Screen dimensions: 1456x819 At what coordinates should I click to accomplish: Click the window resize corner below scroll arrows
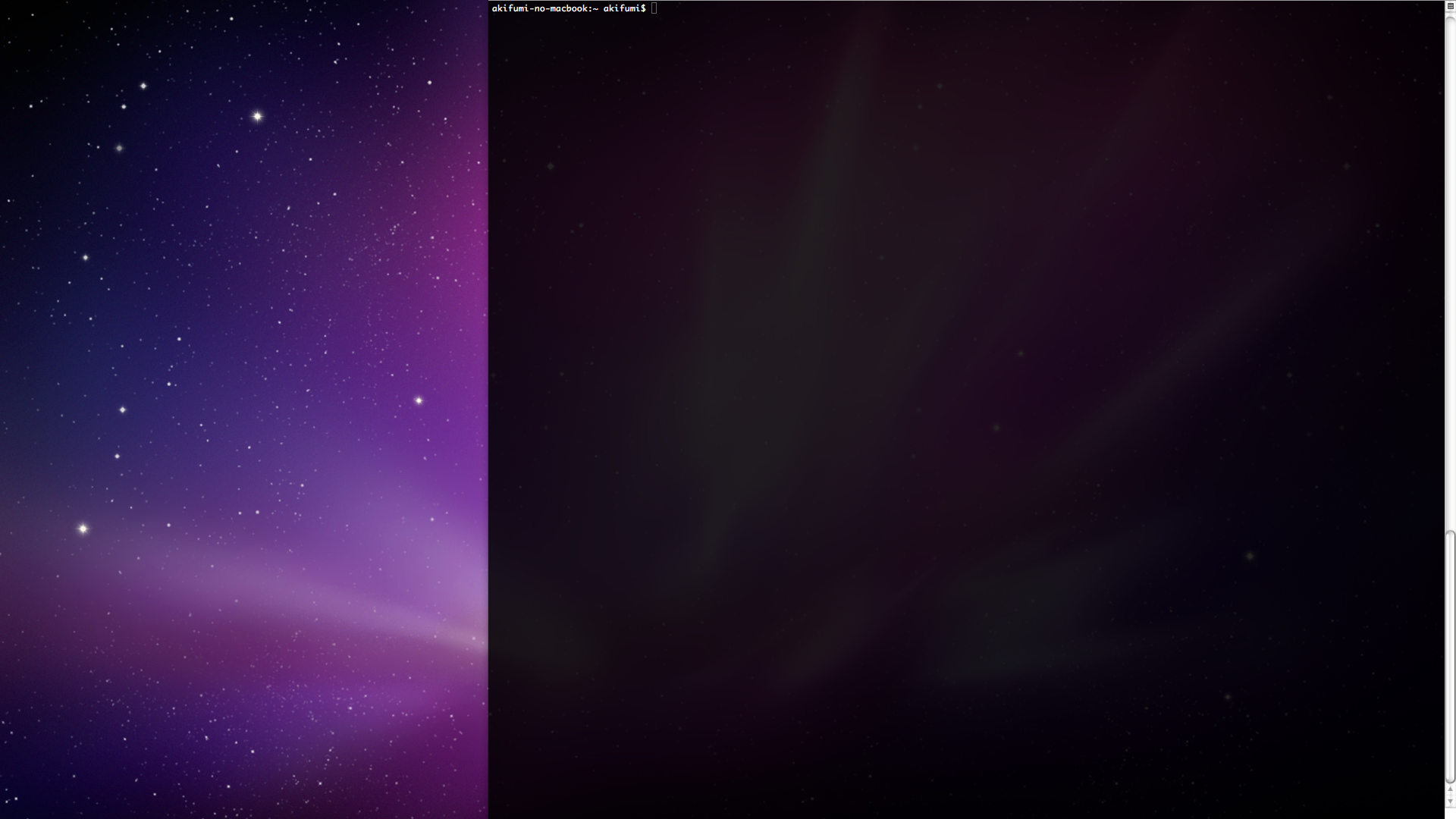pos(1450,814)
